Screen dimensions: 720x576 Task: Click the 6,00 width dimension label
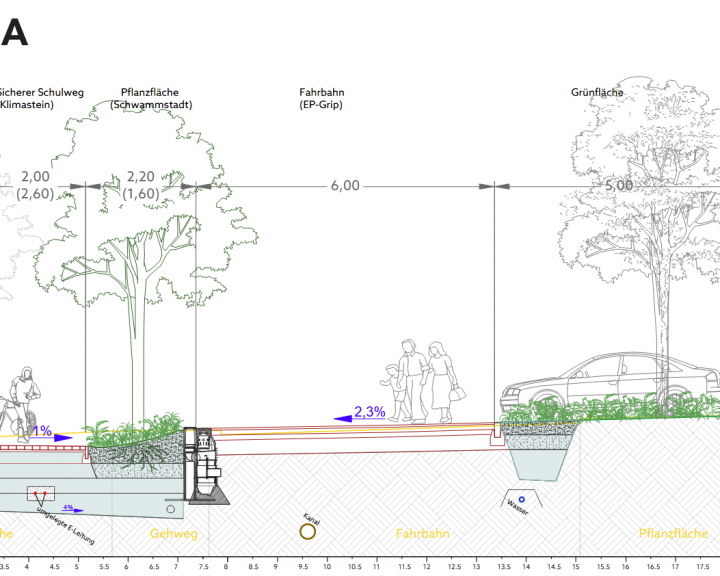click(x=344, y=186)
